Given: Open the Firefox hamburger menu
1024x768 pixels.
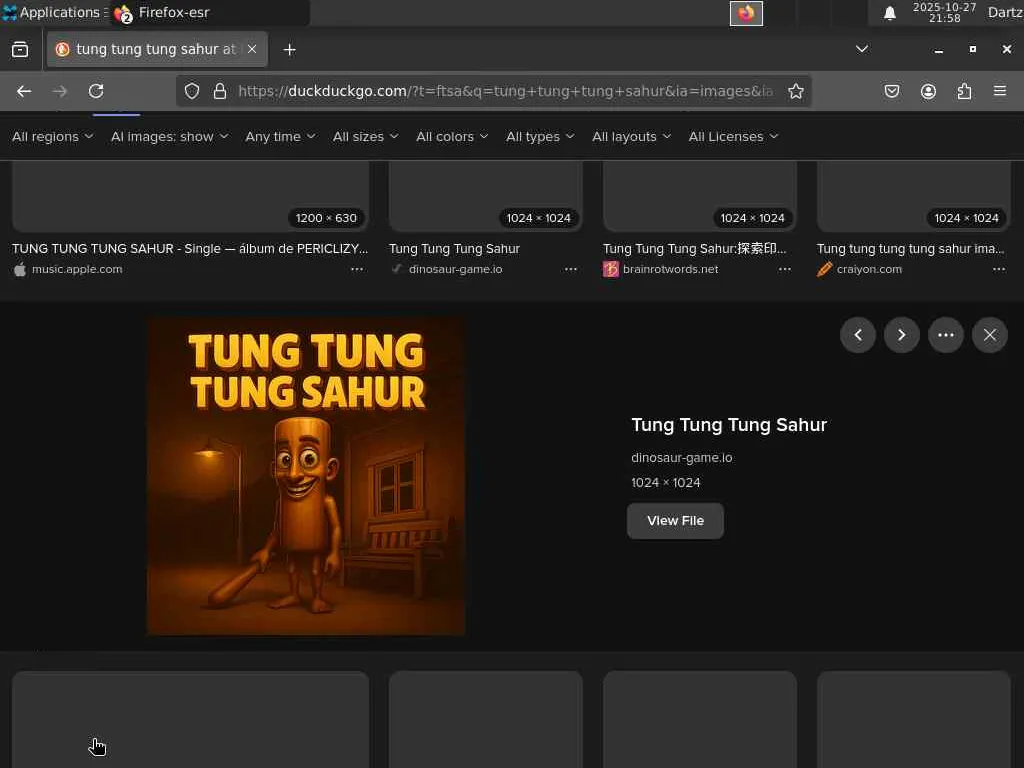Looking at the screenshot, I should point(1000,91).
